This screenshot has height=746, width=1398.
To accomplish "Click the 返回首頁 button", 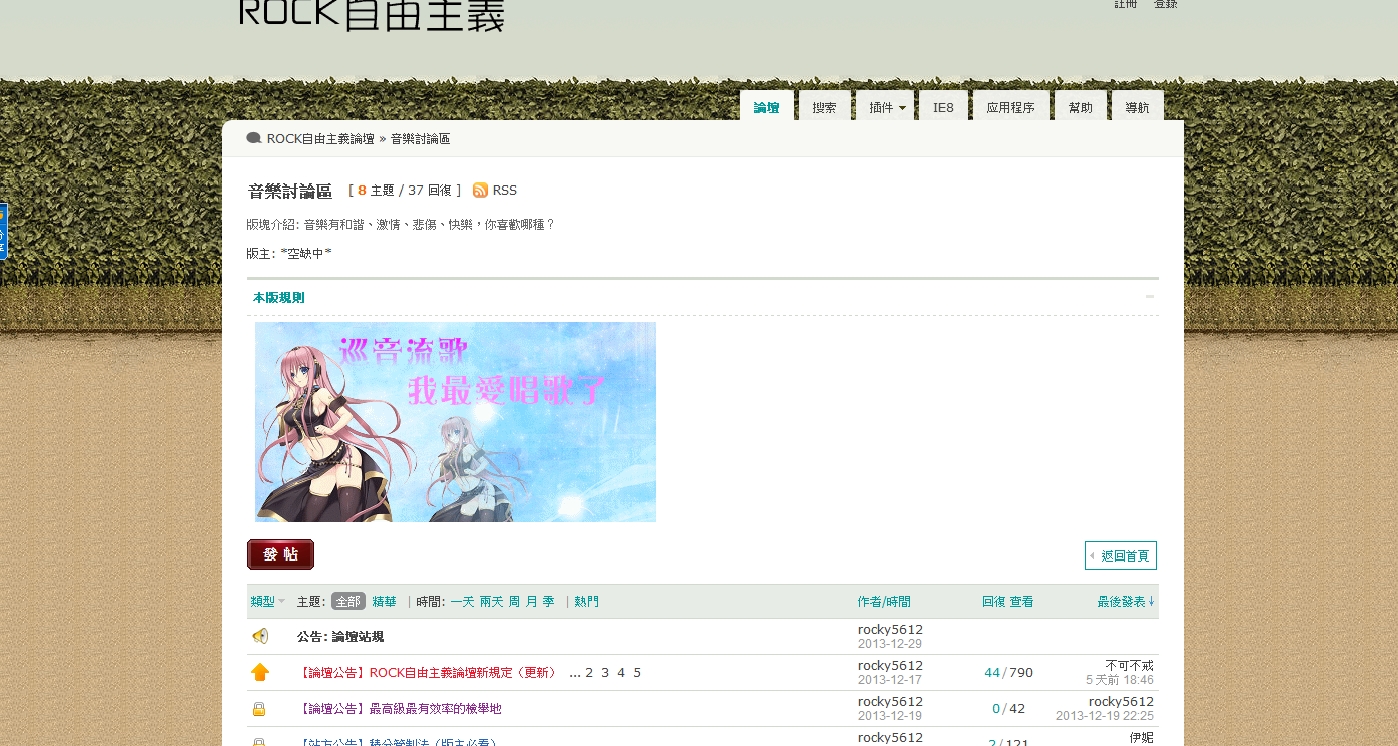I will coord(1121,556).
